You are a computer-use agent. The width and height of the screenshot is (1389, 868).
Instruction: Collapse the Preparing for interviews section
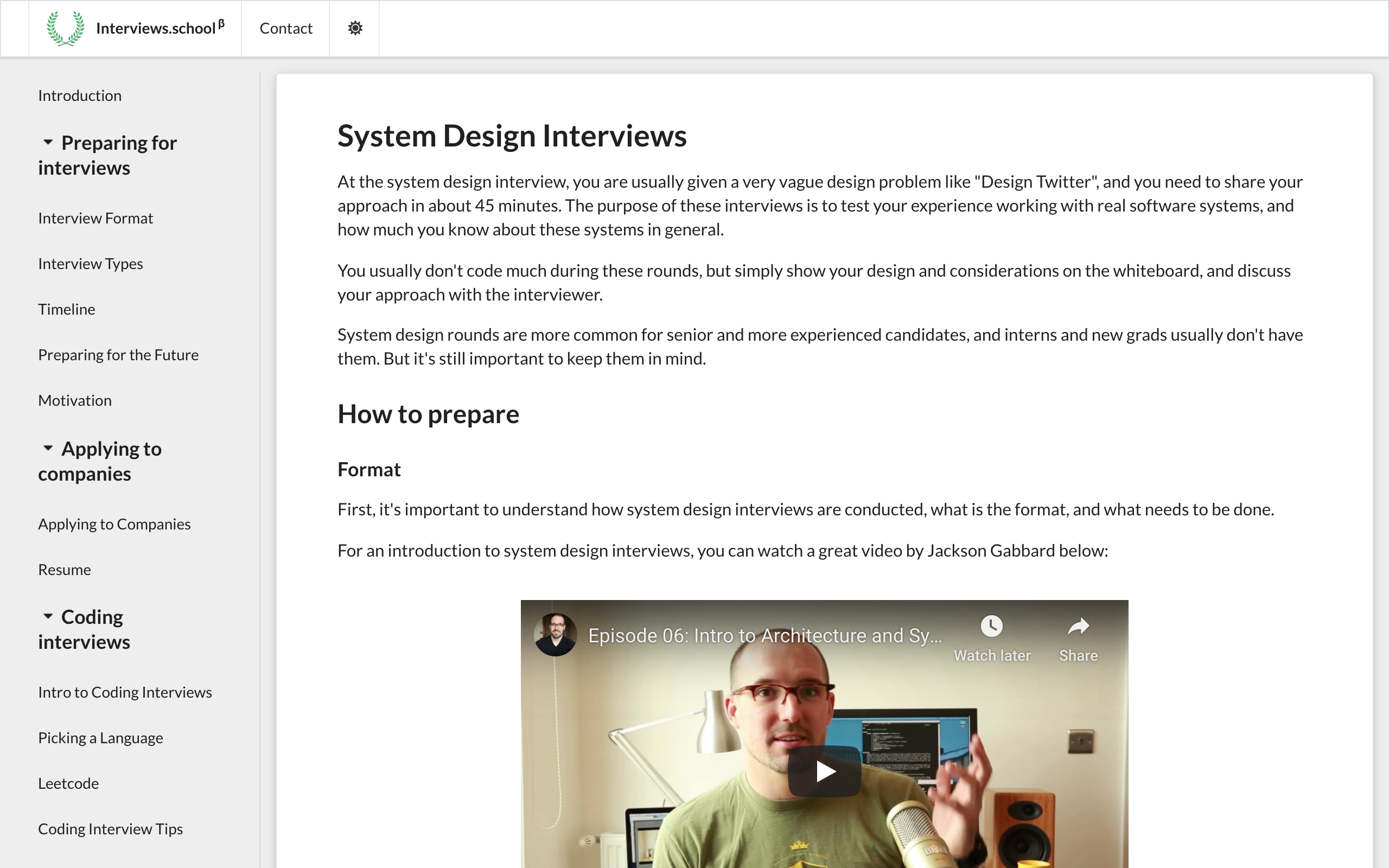tap(48, 141)
